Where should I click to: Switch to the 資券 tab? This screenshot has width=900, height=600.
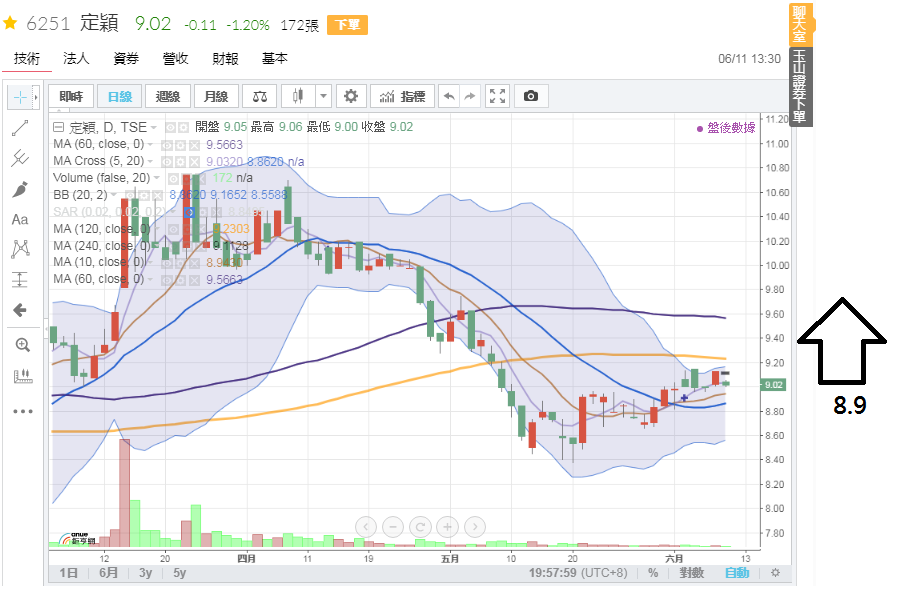[x=126, y=59]
